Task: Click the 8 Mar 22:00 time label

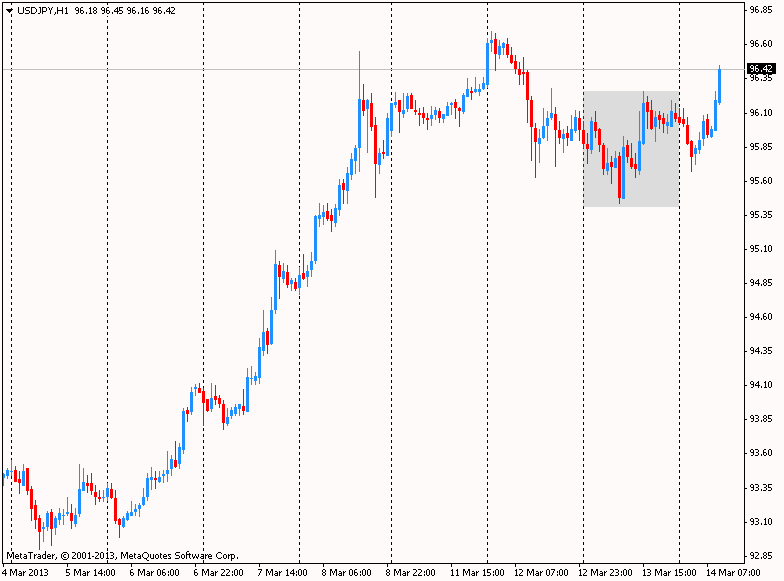Action: click(410, 572)
